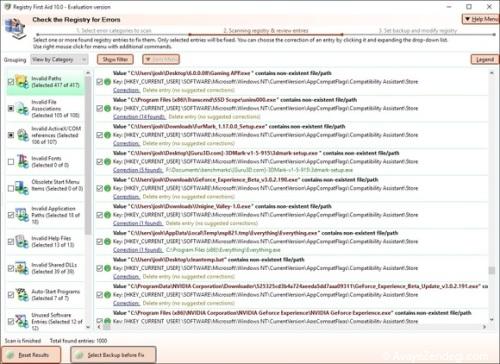The height and width of the screenshot is (364, 500).
Task: Click the Invalid File Associations category icon
Action: 22,108
